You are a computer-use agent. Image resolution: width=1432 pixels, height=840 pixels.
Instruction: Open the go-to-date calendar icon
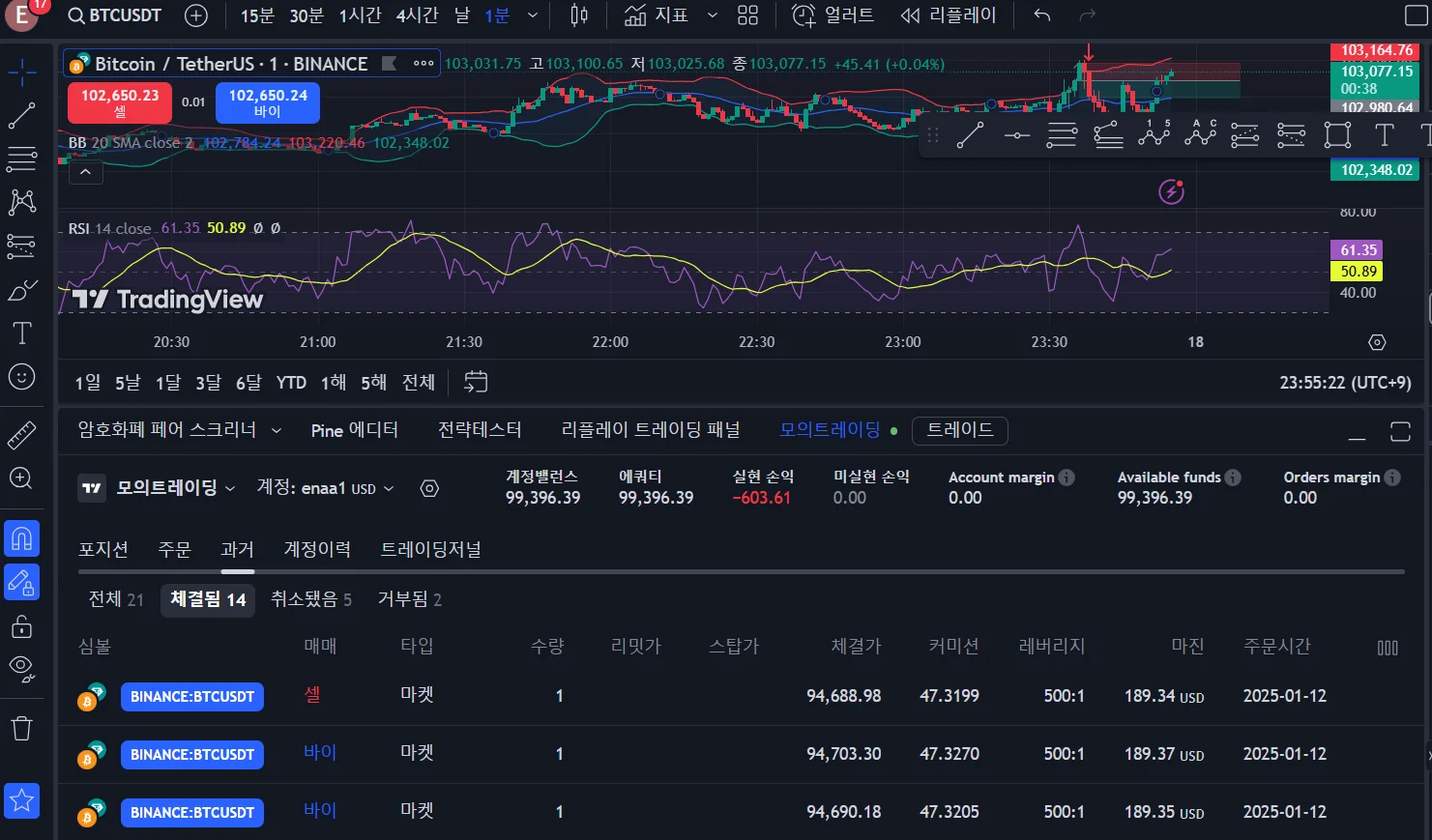coord(476,382)
